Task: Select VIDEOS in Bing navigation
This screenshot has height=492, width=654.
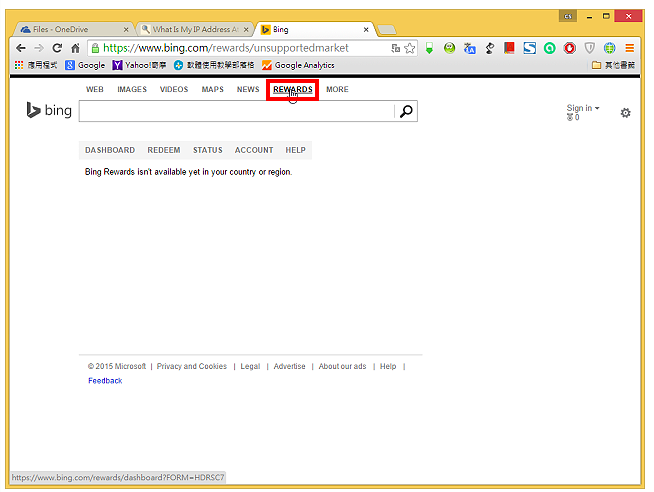Action: (174, 89)
